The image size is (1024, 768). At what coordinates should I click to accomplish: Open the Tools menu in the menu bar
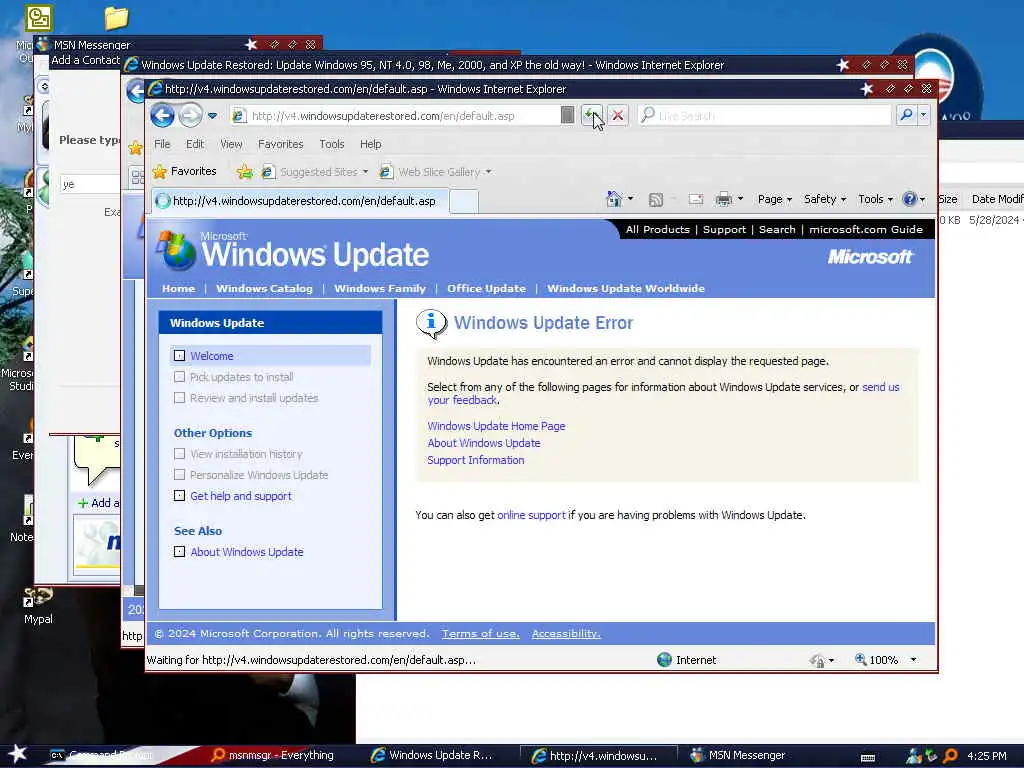tap(332, 144)
